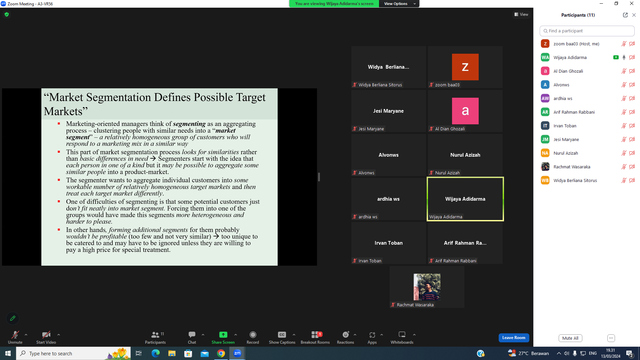The image size is (640, 360).
Task: Unmute the microphone
Action: click(15, 335)
